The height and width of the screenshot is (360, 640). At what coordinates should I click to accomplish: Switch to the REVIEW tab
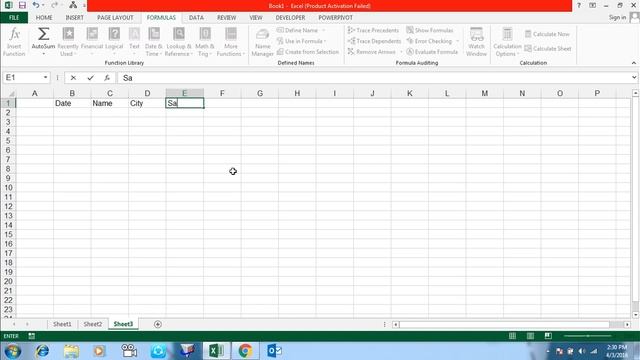(x=227, y=18)
